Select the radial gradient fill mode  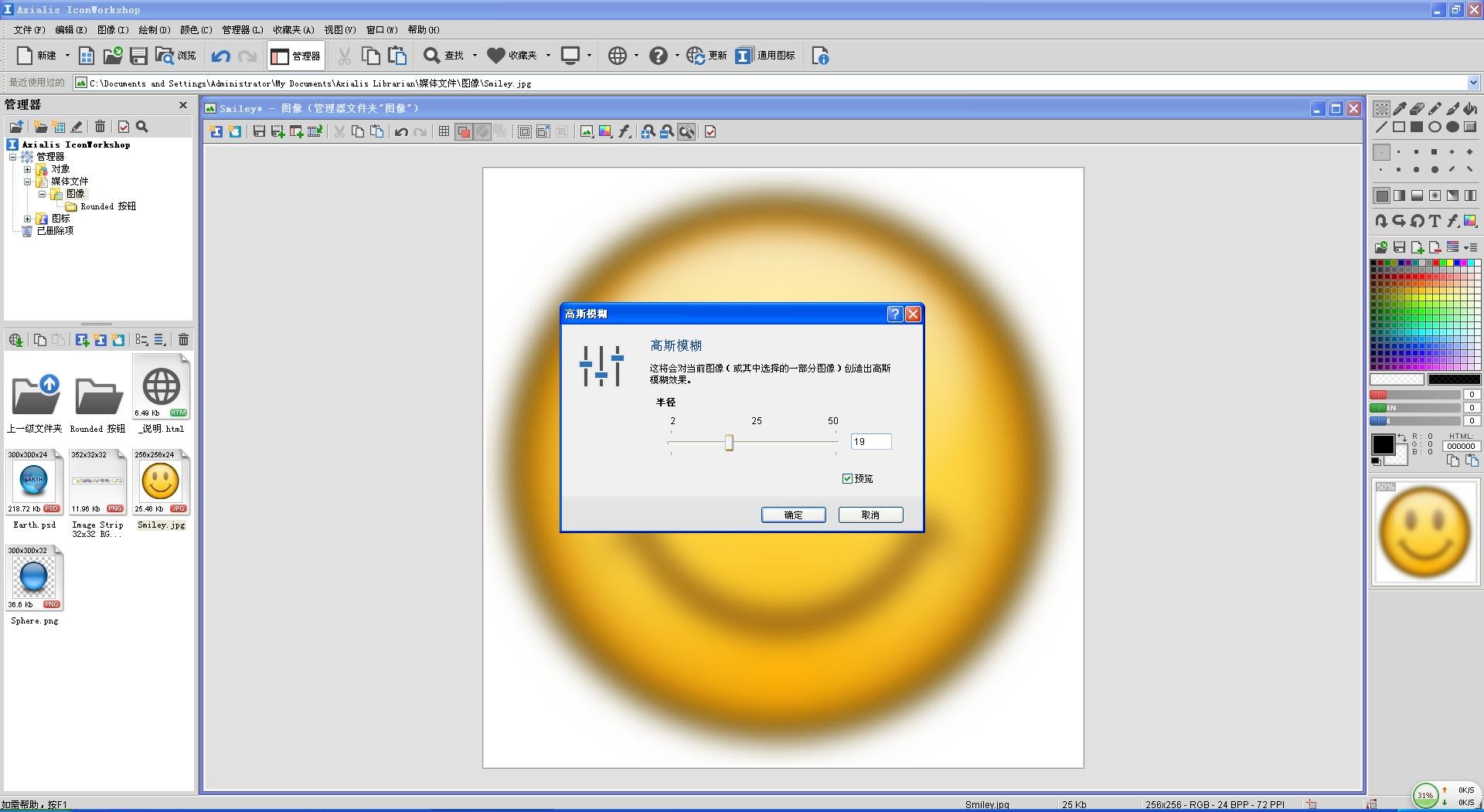[x=1435, y=195]
